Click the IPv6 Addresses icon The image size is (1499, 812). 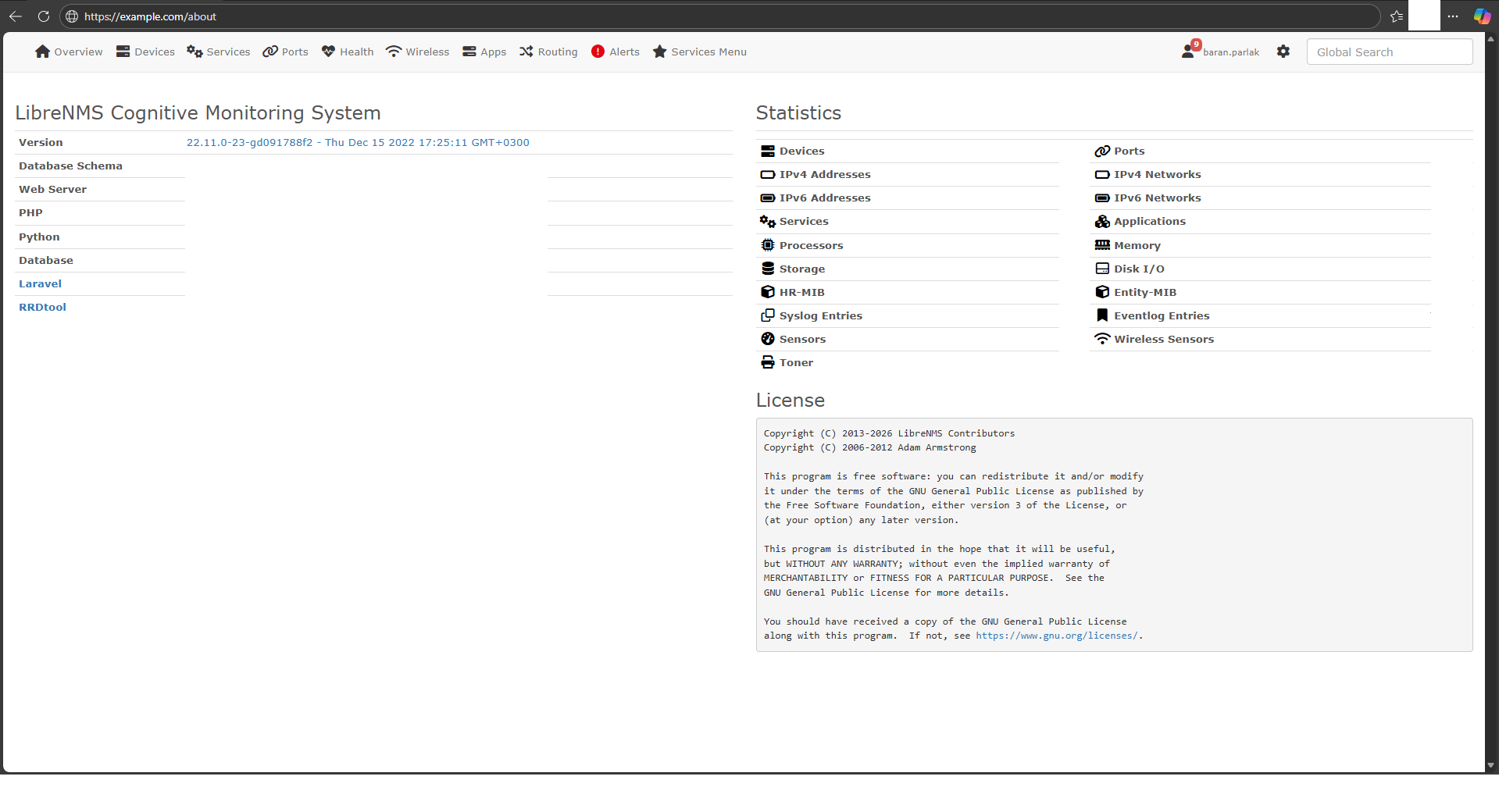[x=768, y=198]
